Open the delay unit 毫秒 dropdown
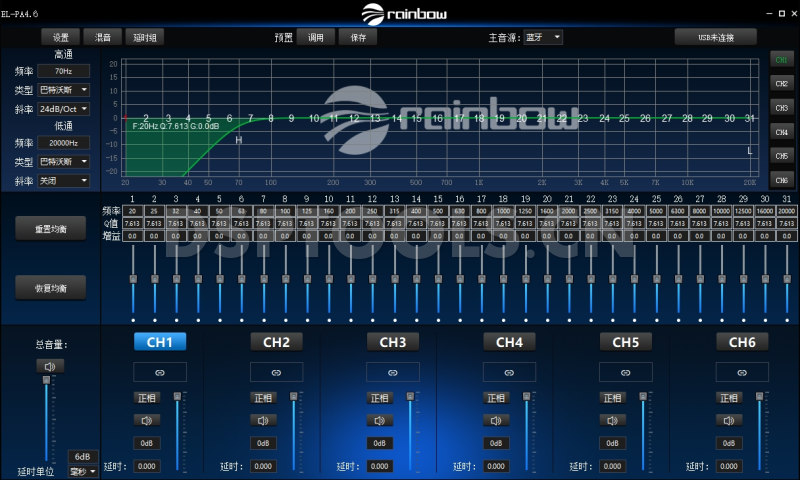The image size is (800, 480). pyautogui.click(x=82, y=471)
